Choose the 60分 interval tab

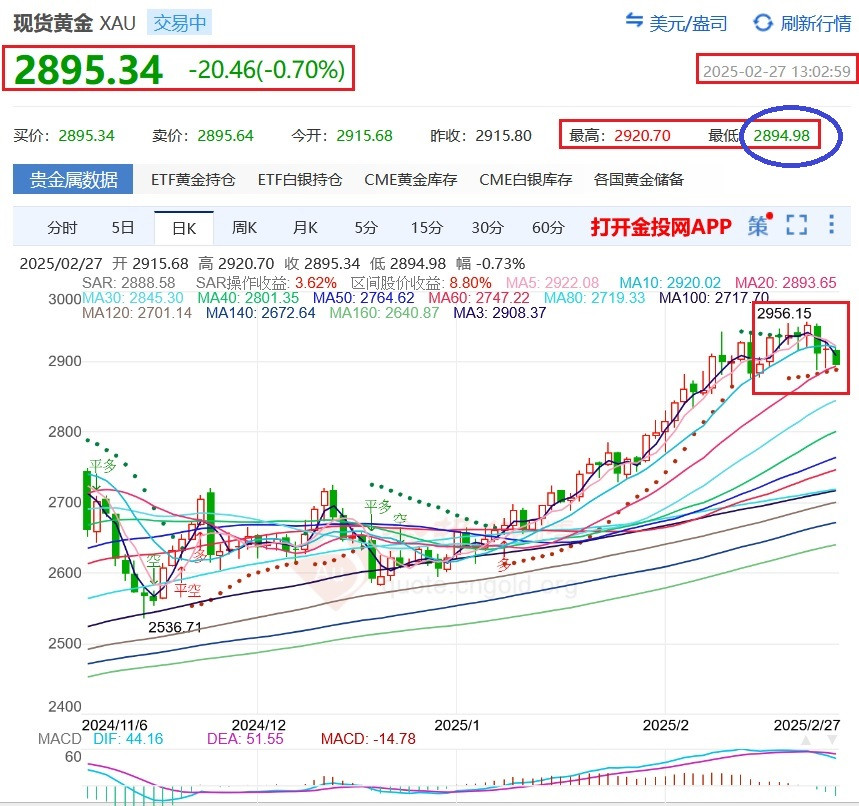548,228
